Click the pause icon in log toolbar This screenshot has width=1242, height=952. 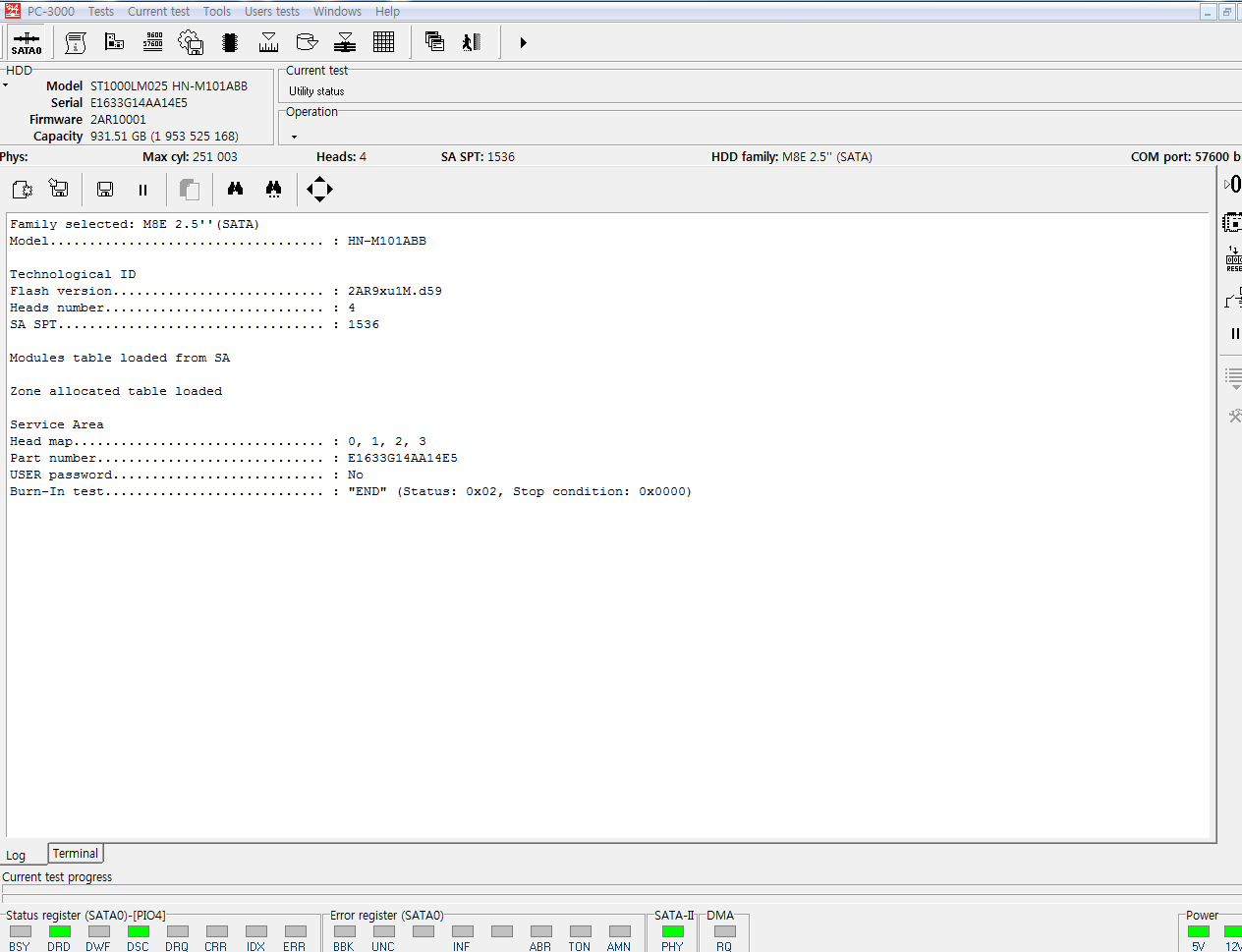tap(142, 190)
